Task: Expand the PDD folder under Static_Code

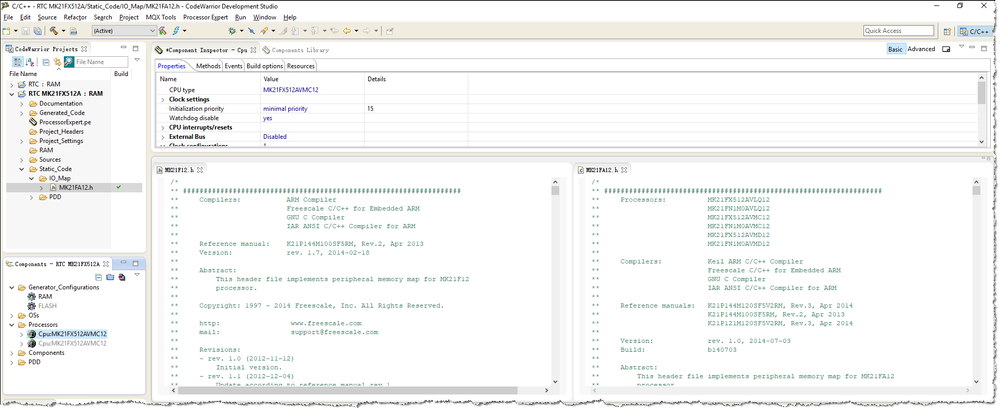Action: click(x=32, y=197)
